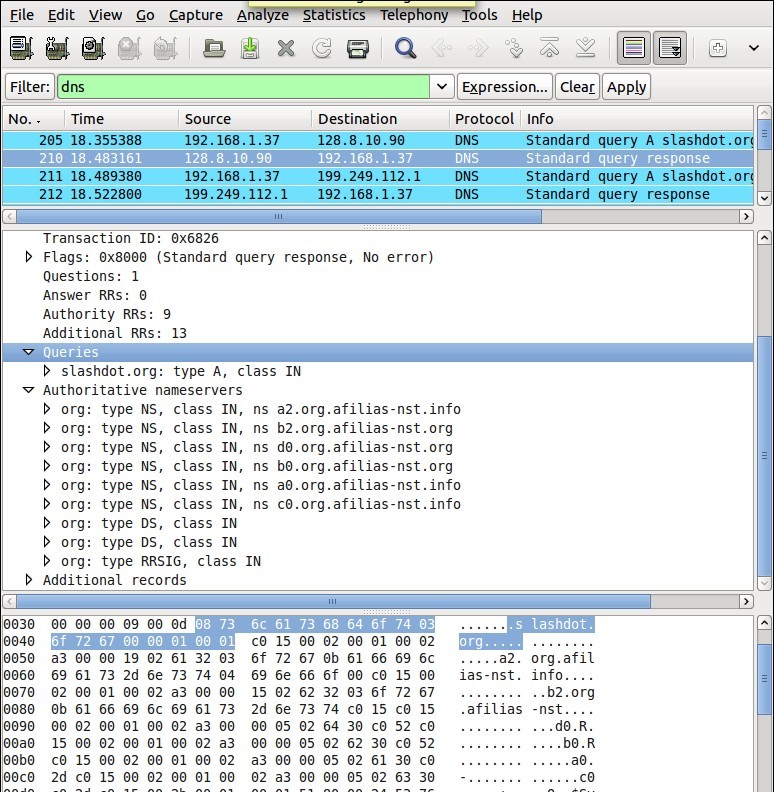
Task: Open the Tools menu
Action: coord(479,15)
